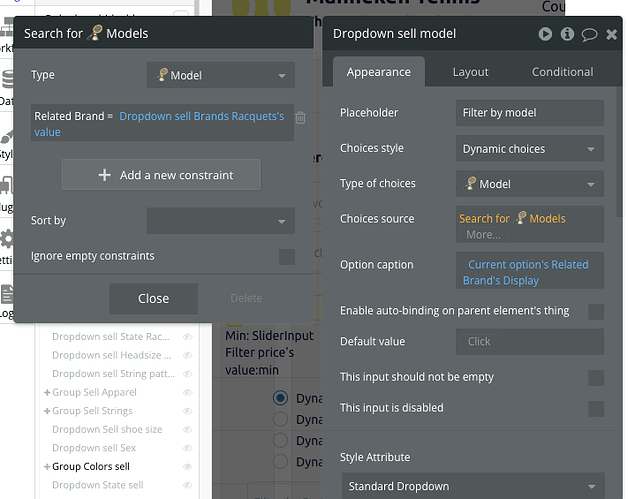
Task: Open the comment bubble icon in property editor
Action: pos(589,35)
